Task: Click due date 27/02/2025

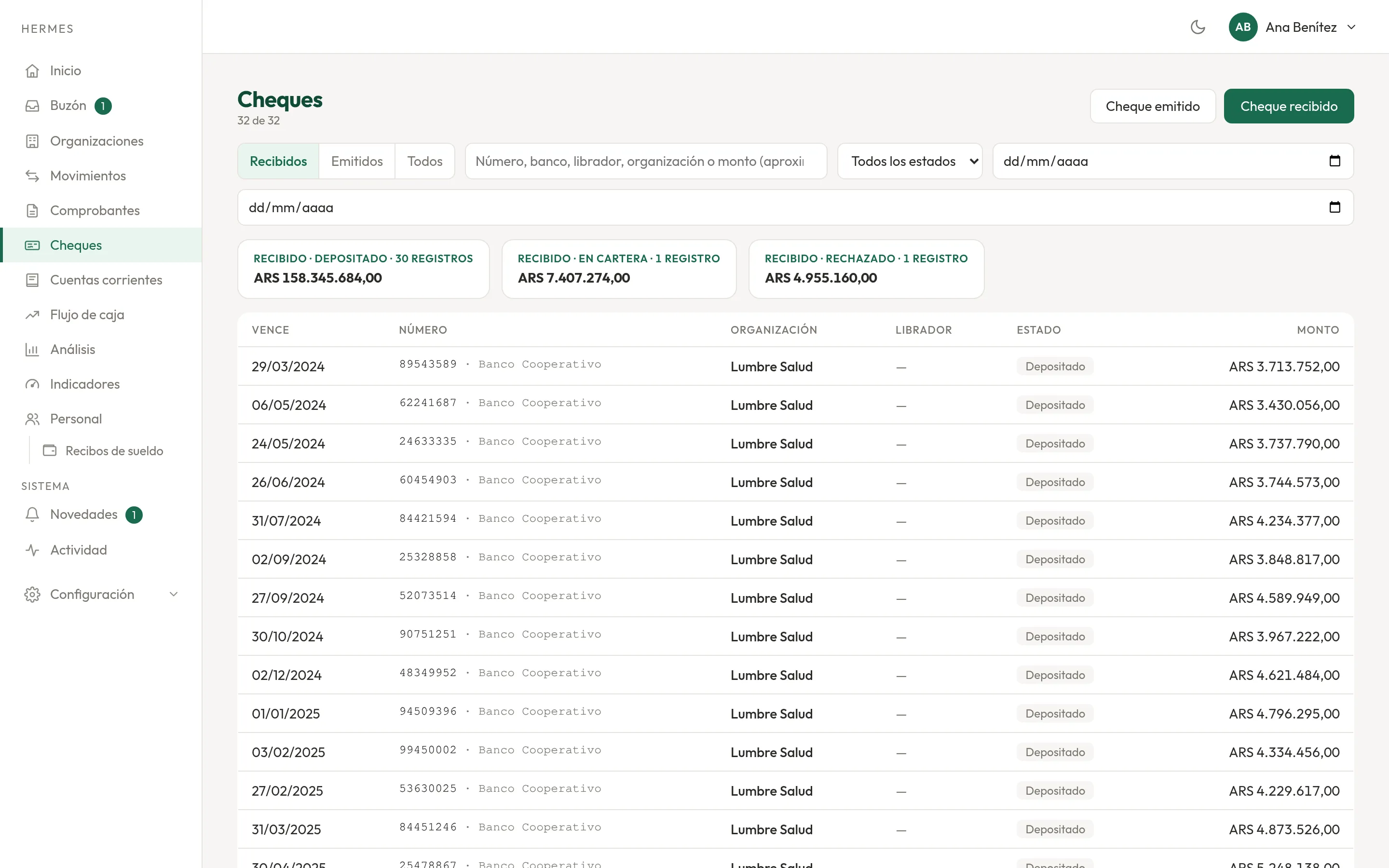Action: coord(287,791)
